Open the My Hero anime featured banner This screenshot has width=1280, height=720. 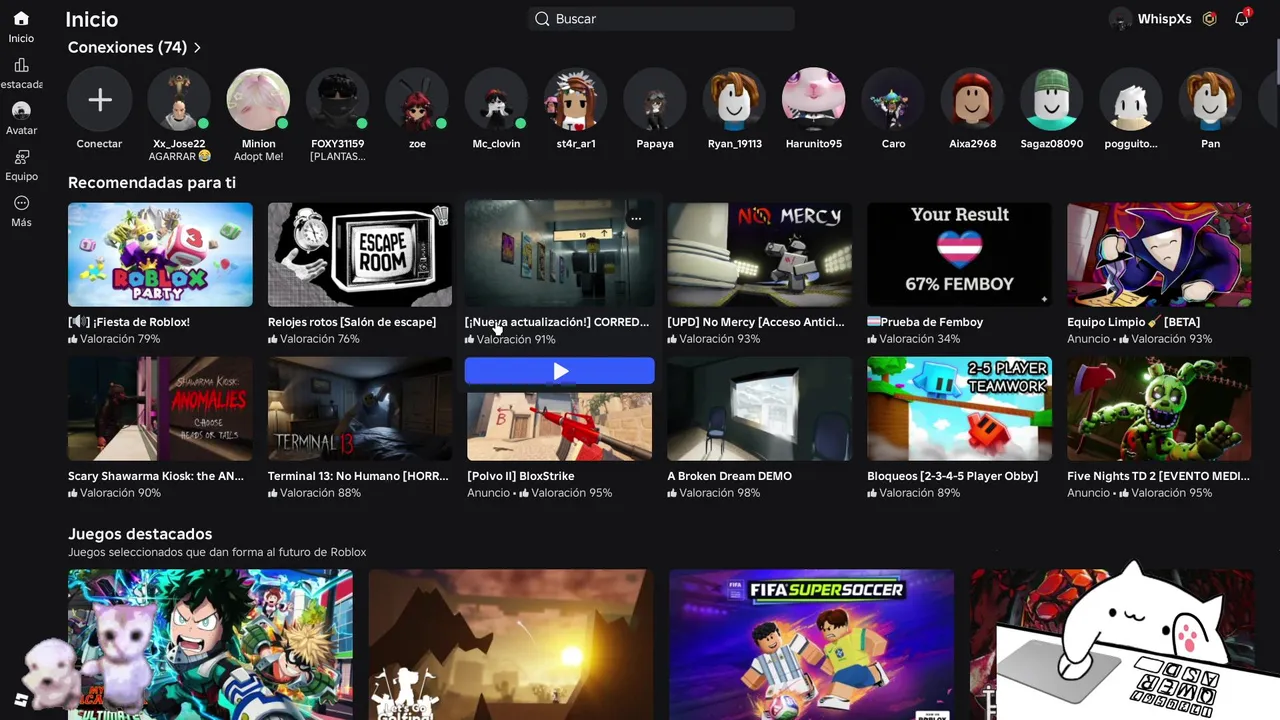point(210,645)
